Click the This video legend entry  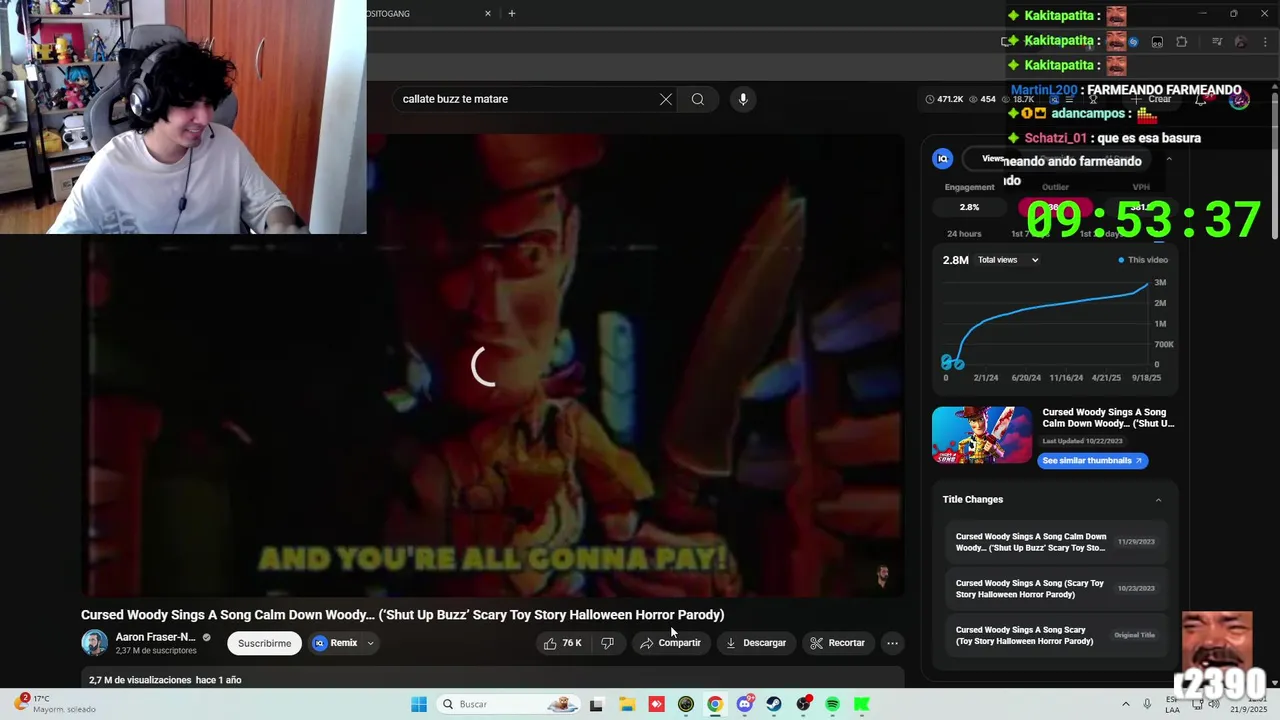coord(1143,260)
